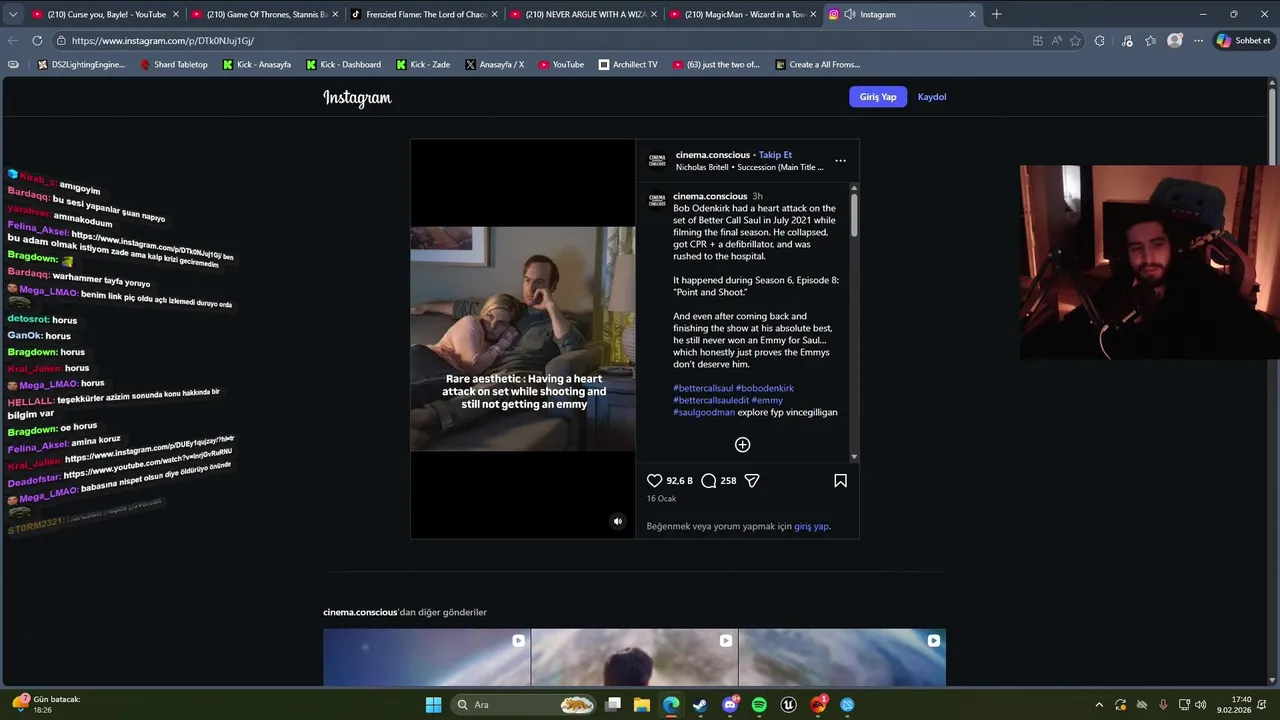The height and width of the screenshot is (720, 1280).
Task: Open Kick - Dashboard bookmark
Action: [343, 65]
